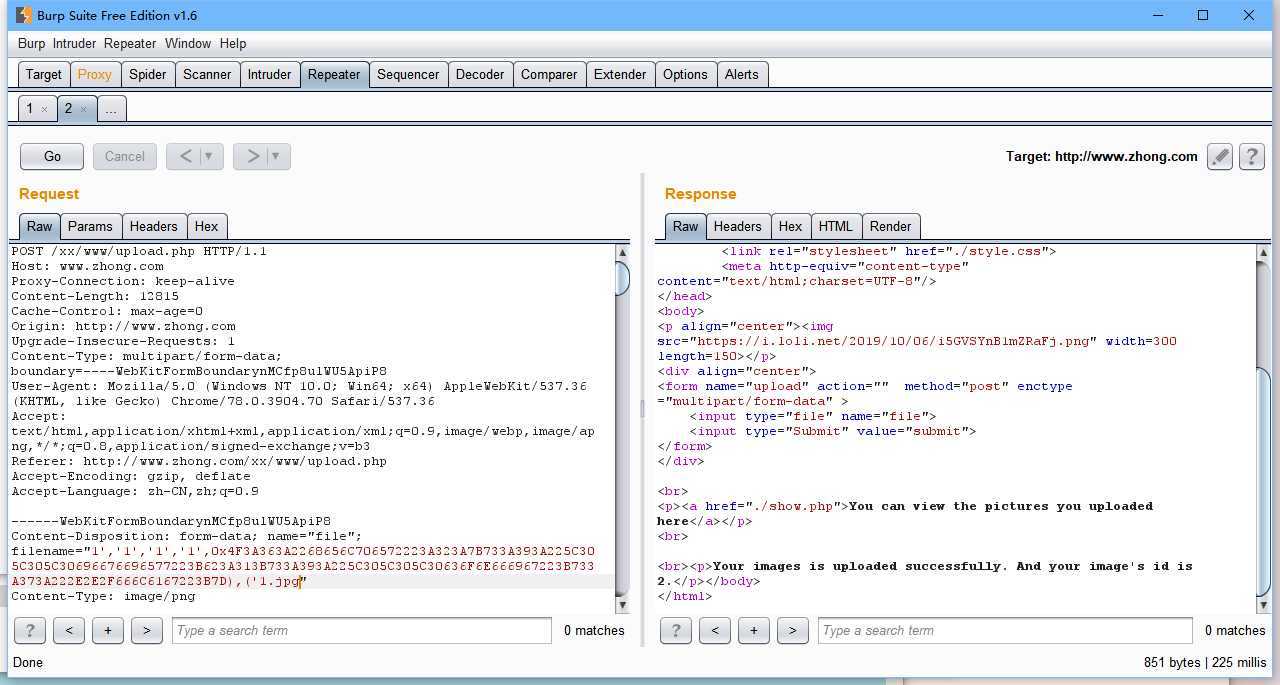Viewport: 1280px width, 685px height.
Task: Switch to the Intruder tool tab
Action: point(270,74)
